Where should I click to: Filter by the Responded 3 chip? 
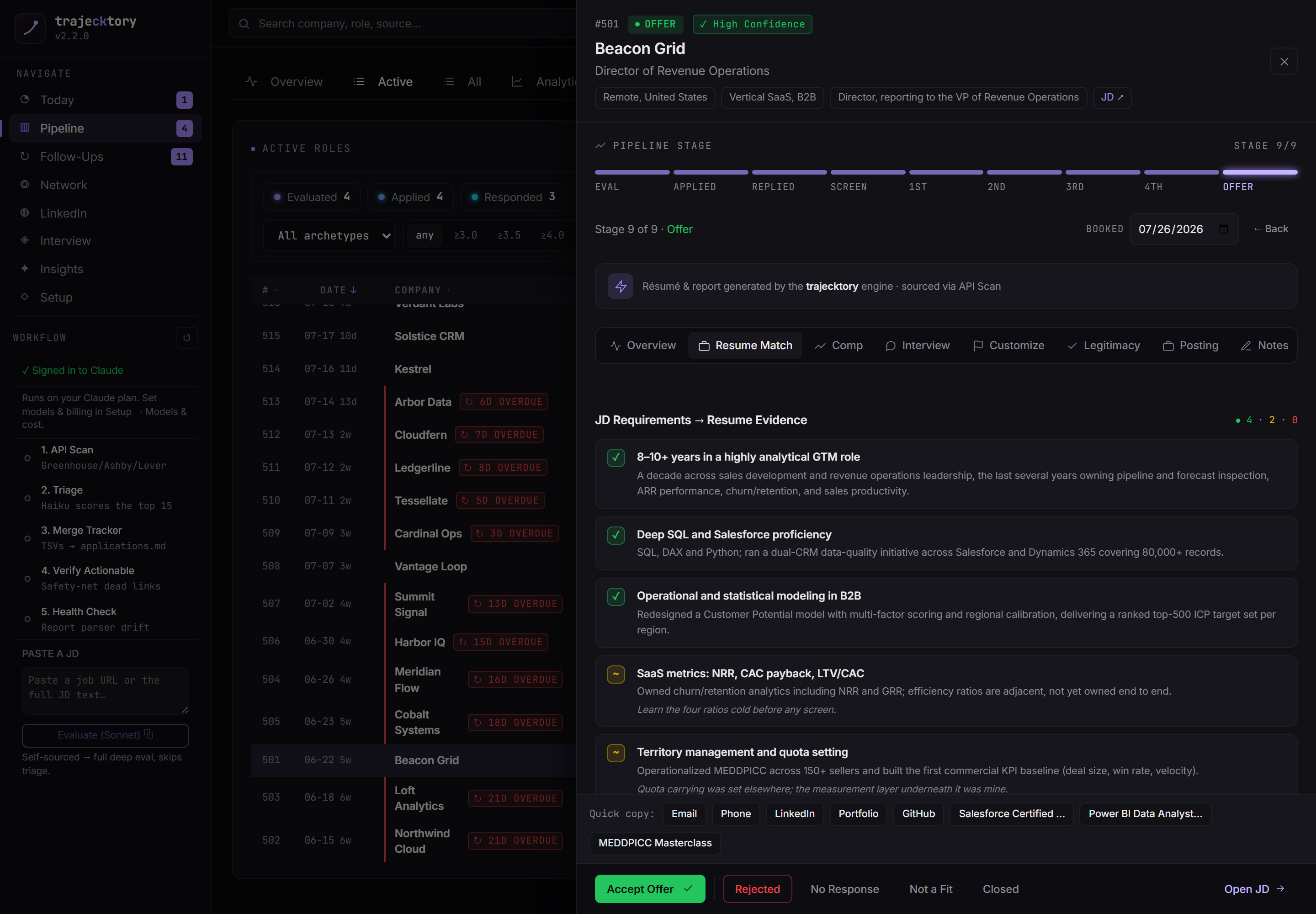pyautogui.click(x=514, y=197)
